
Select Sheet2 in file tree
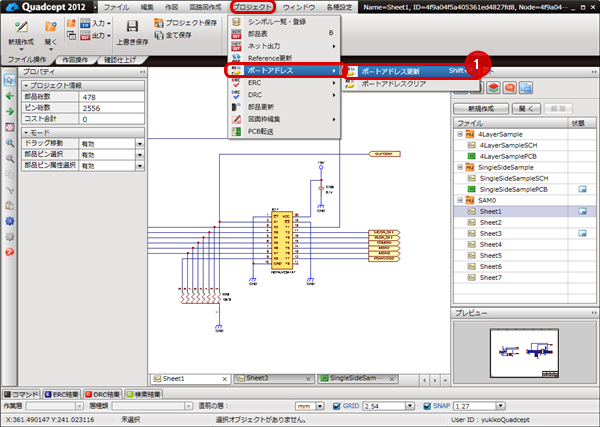click(x=490, y=222)
